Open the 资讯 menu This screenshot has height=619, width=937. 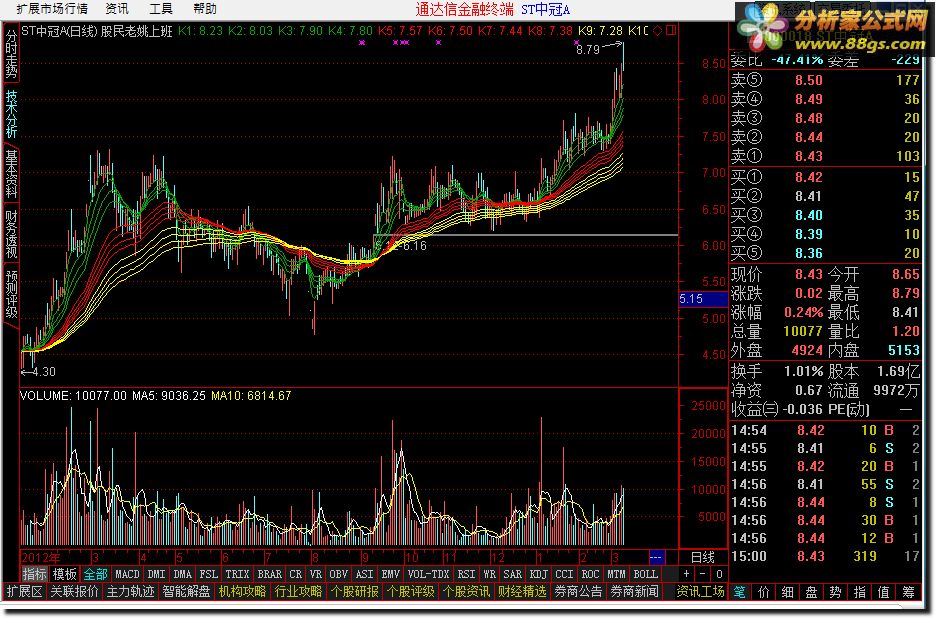coord(117,8)
